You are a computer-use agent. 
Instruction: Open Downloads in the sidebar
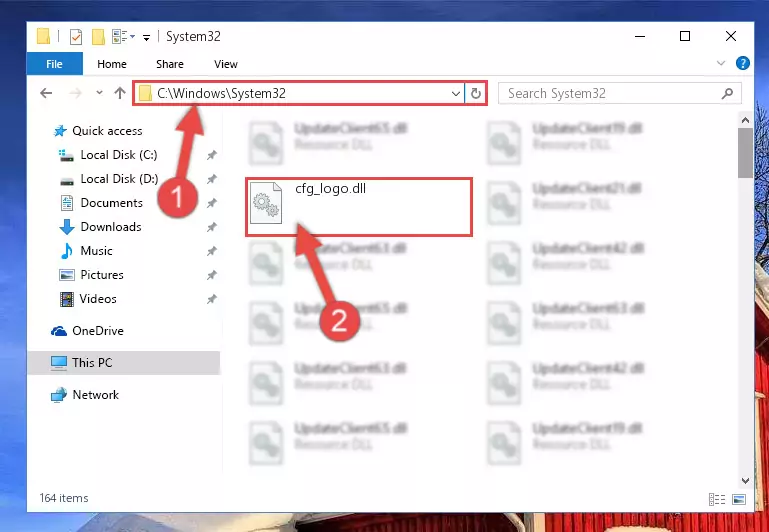pyautogui.click(x=111, y=227)
